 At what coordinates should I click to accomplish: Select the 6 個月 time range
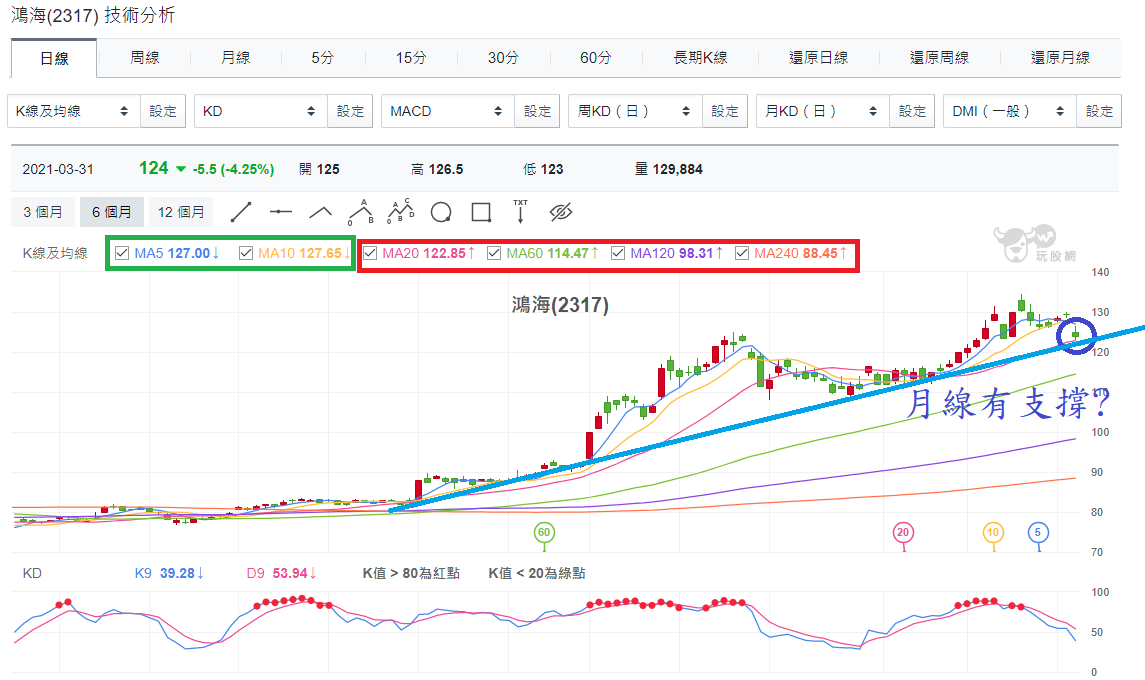pos(112,212)
